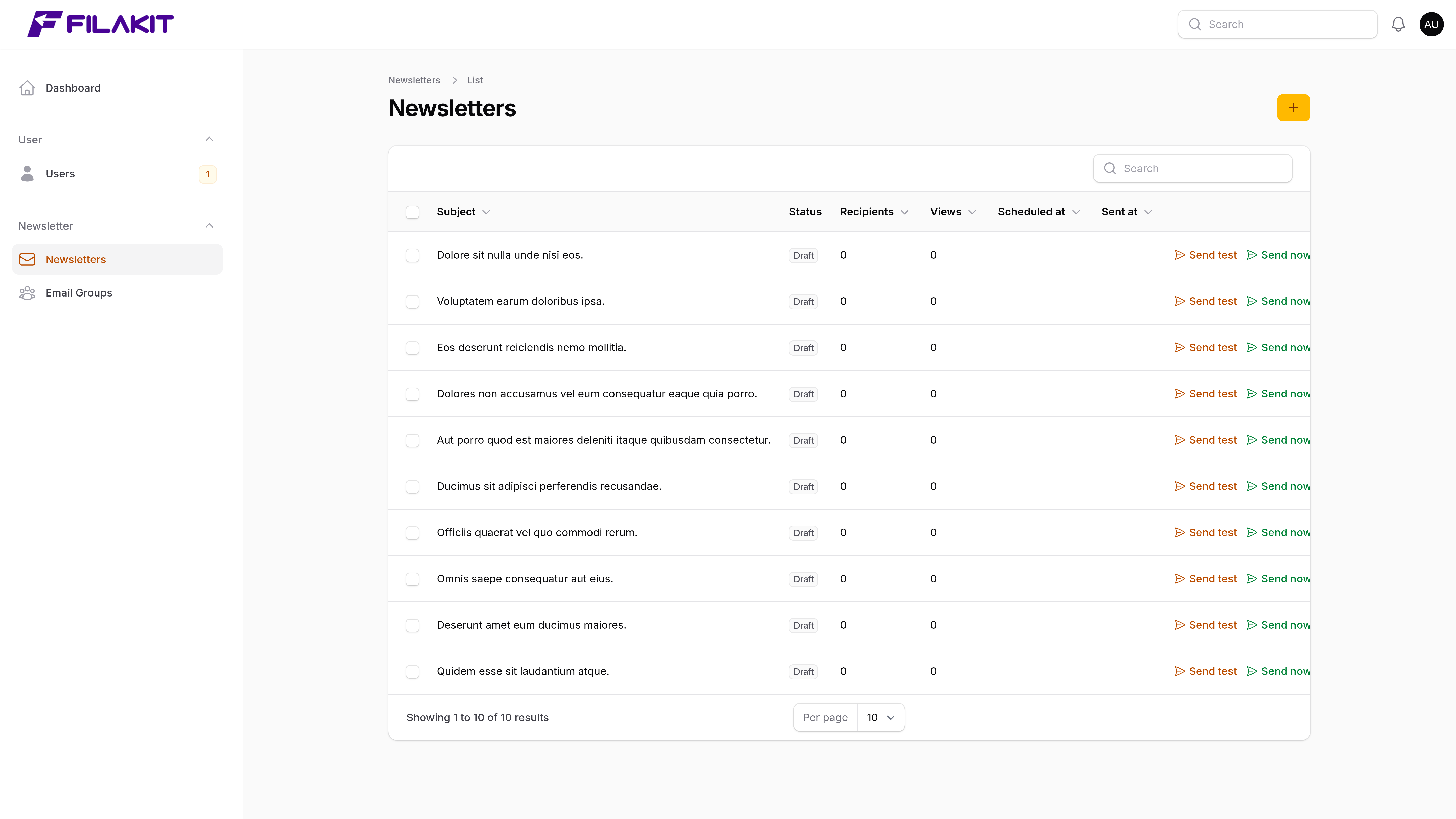Screen dimensions: 1456x819
Task: Click Send now icon for 'Aut porro quod'
Action: coord(1252,440)
